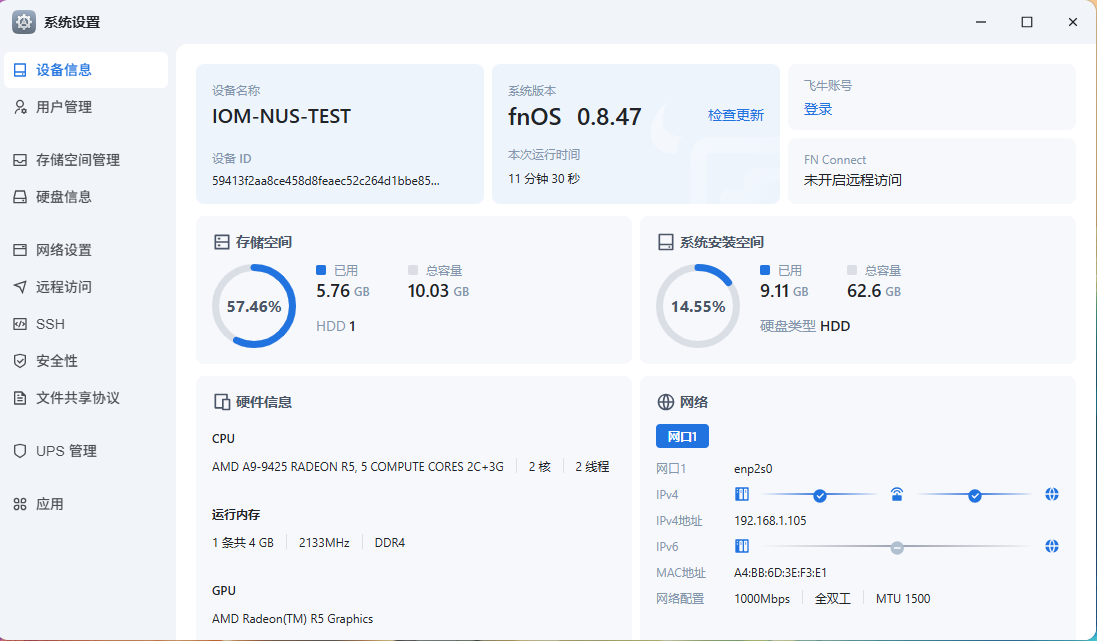Click the 网络 globe header icon
1097x641 pixels.
(665, 402)
